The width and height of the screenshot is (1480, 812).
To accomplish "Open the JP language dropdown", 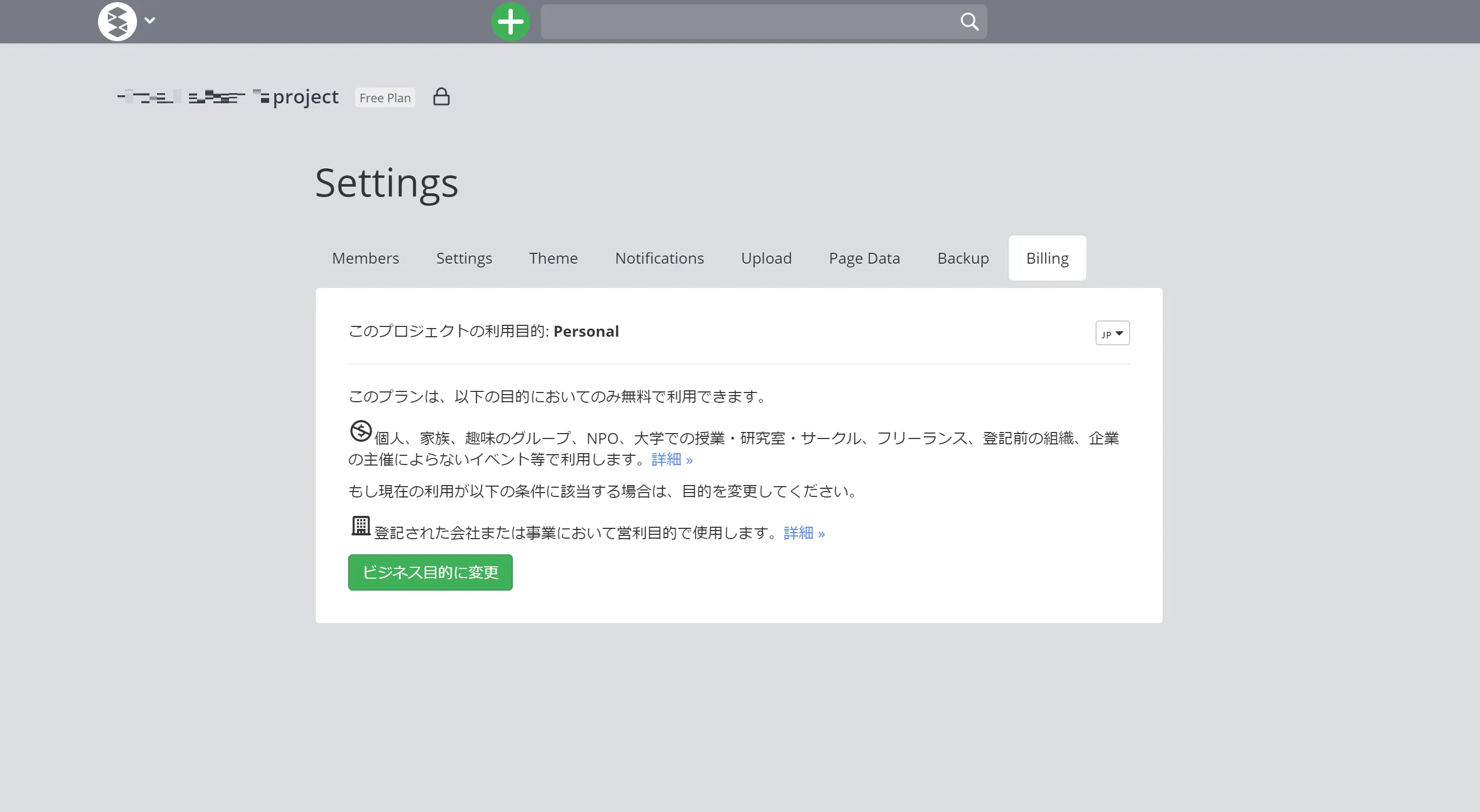I will click(x=1112, y=333).
